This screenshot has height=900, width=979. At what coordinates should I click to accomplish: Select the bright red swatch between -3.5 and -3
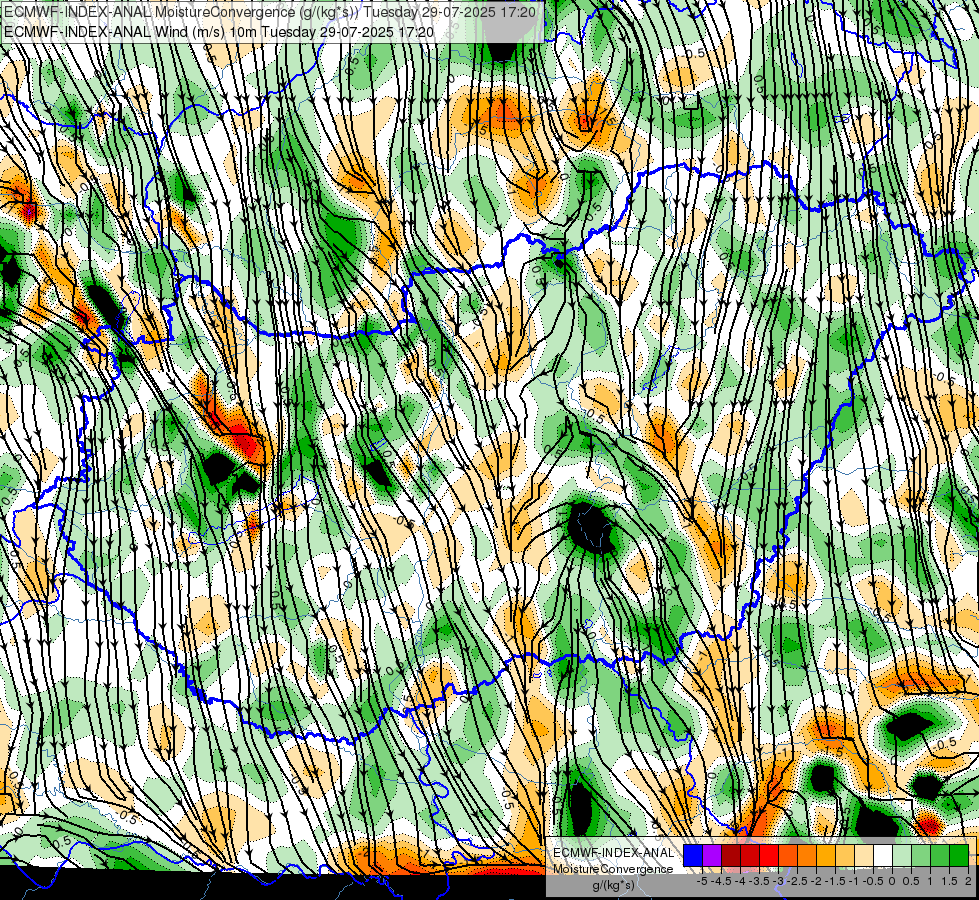[769, 856]
